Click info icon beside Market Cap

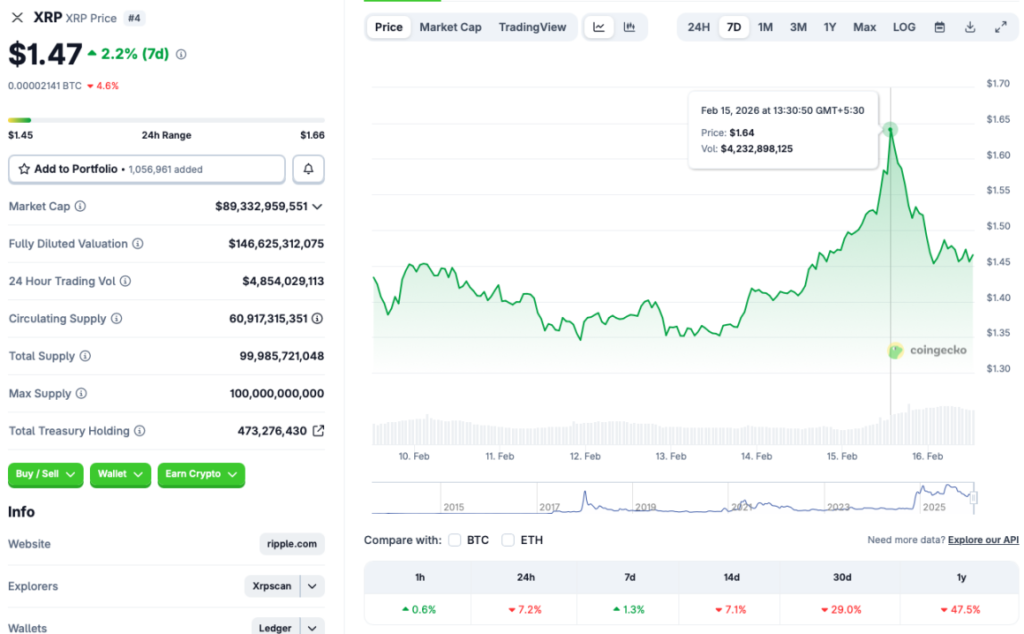point(80,206)
